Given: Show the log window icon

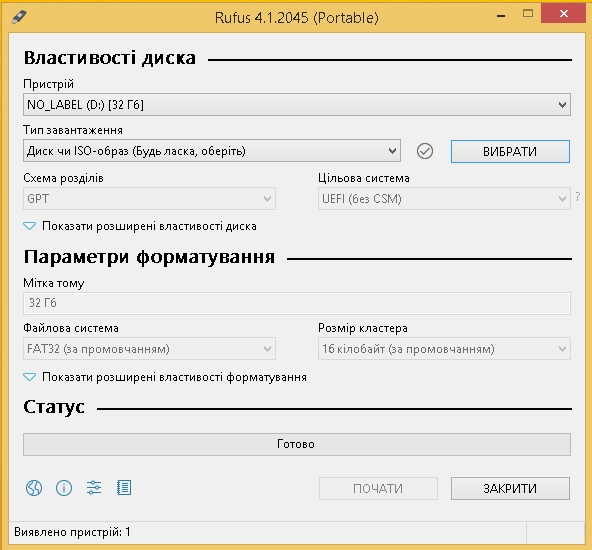Looking at the screenshot, I should [x=124, y=488].
